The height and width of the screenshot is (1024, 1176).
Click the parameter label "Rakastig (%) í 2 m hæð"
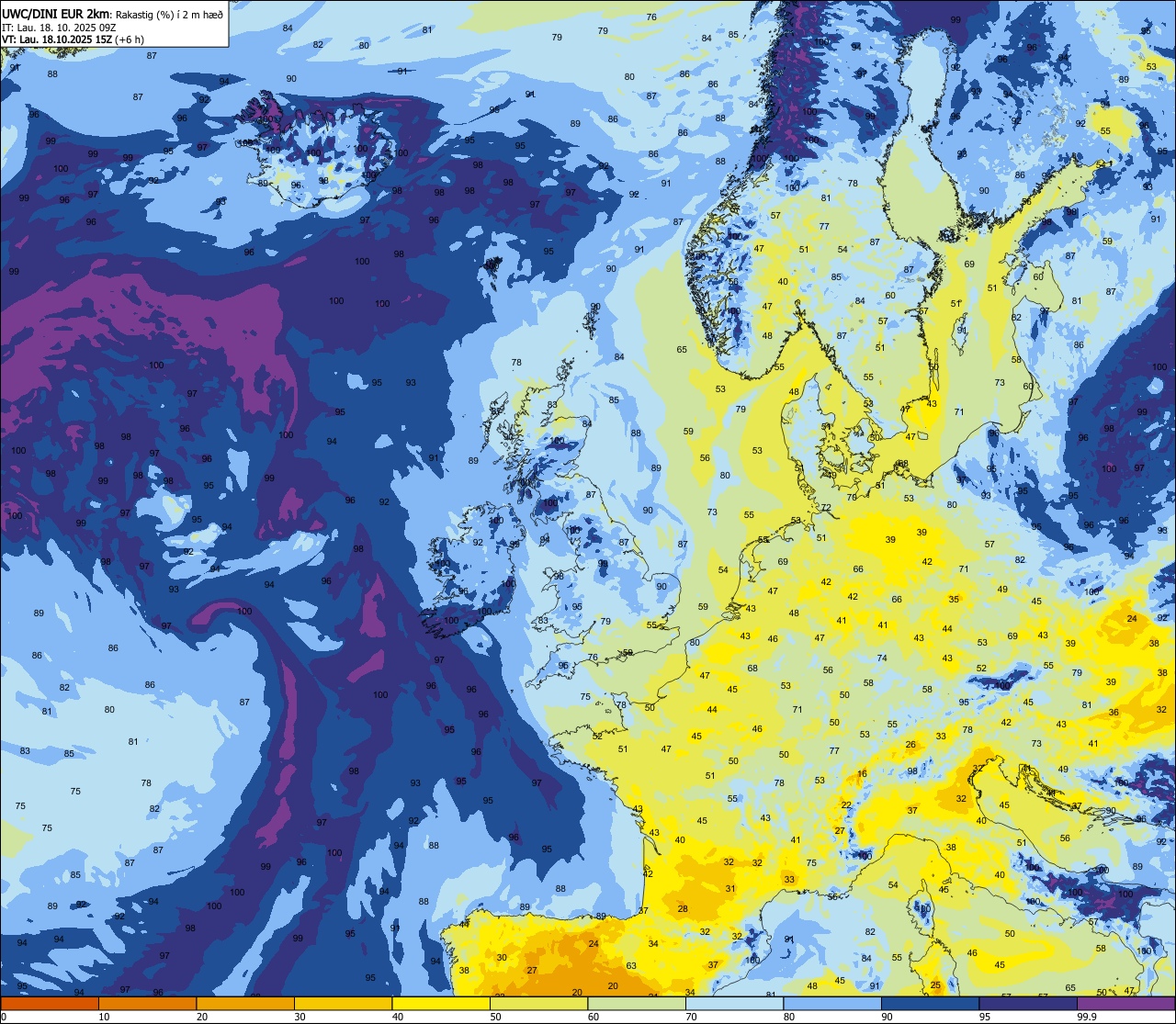pyautogui.click(x=170, y=14)
